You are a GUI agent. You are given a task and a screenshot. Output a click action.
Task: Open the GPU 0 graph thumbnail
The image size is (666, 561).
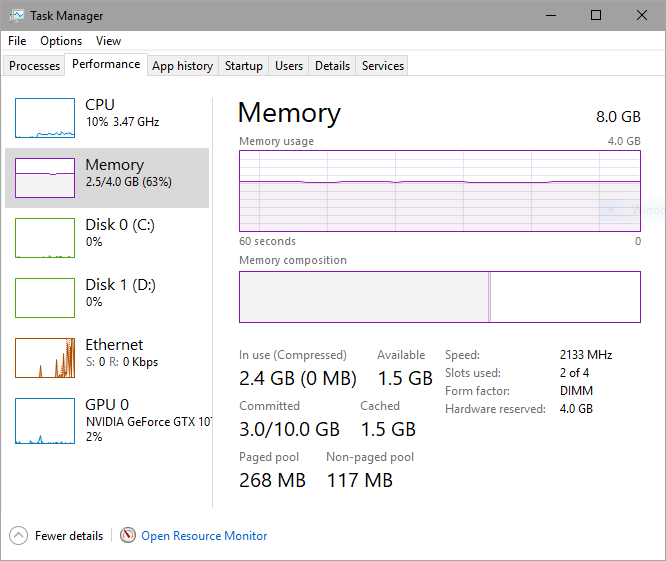[45, 418]
